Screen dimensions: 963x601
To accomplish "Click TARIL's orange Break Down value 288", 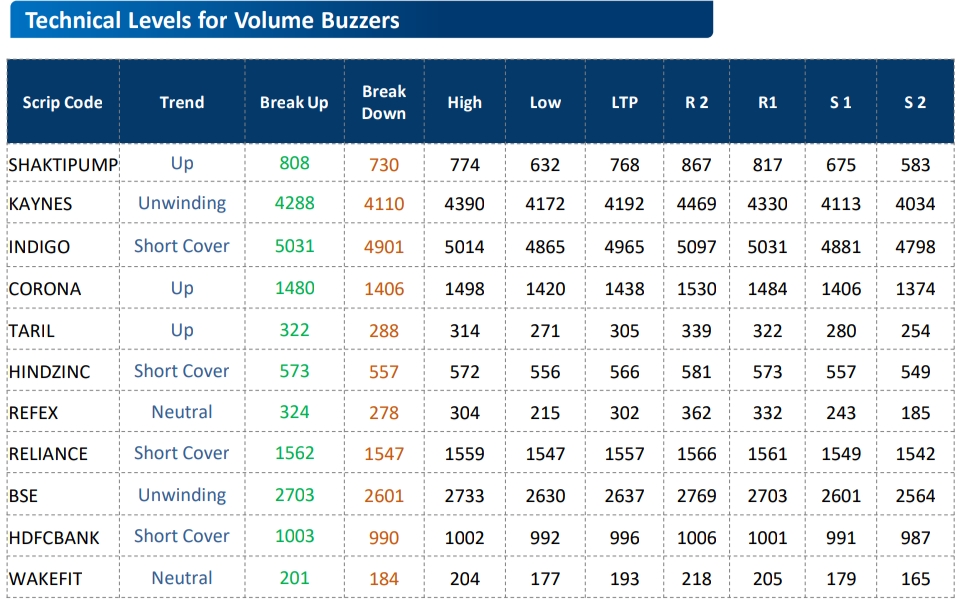I will (x=384, y=331).
